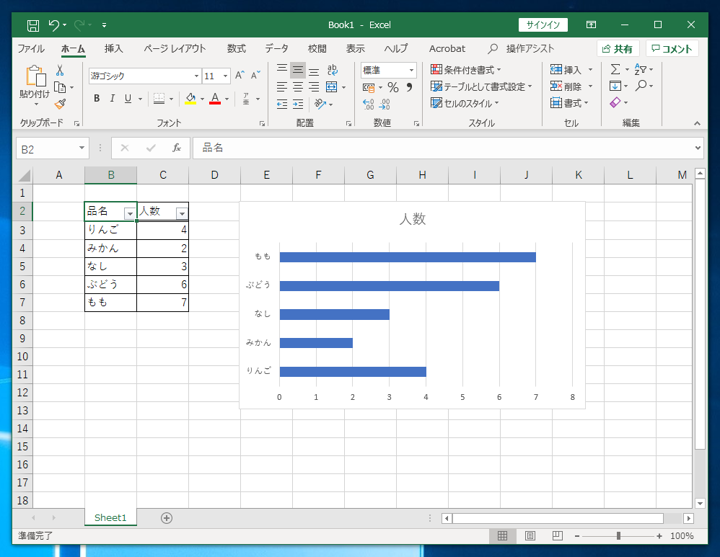This screenshot has height=557, width=720.
Task: Decrease font size with the smaller A icon
Action: [255, 75]
